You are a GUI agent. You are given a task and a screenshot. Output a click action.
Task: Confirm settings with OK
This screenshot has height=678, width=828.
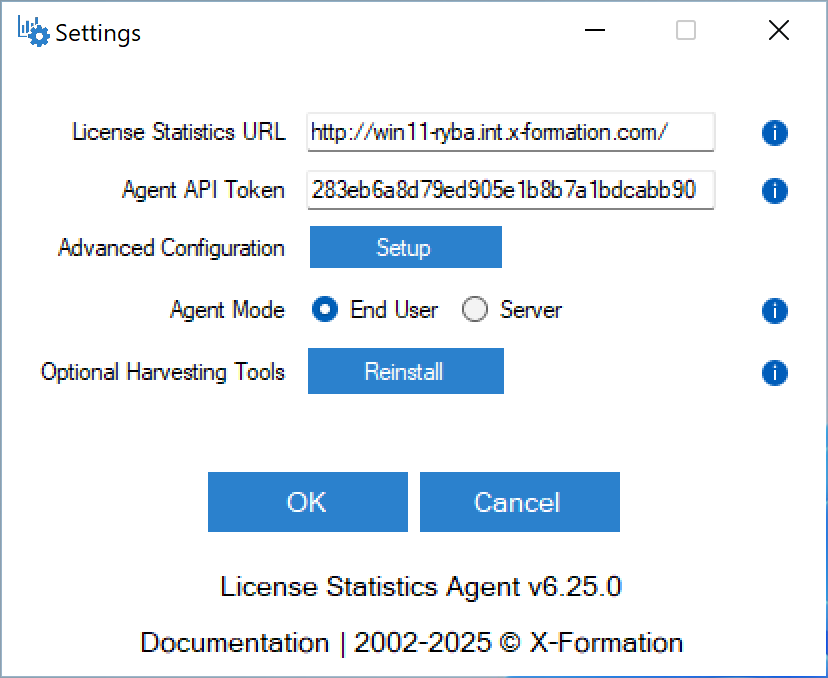[308, 502]
